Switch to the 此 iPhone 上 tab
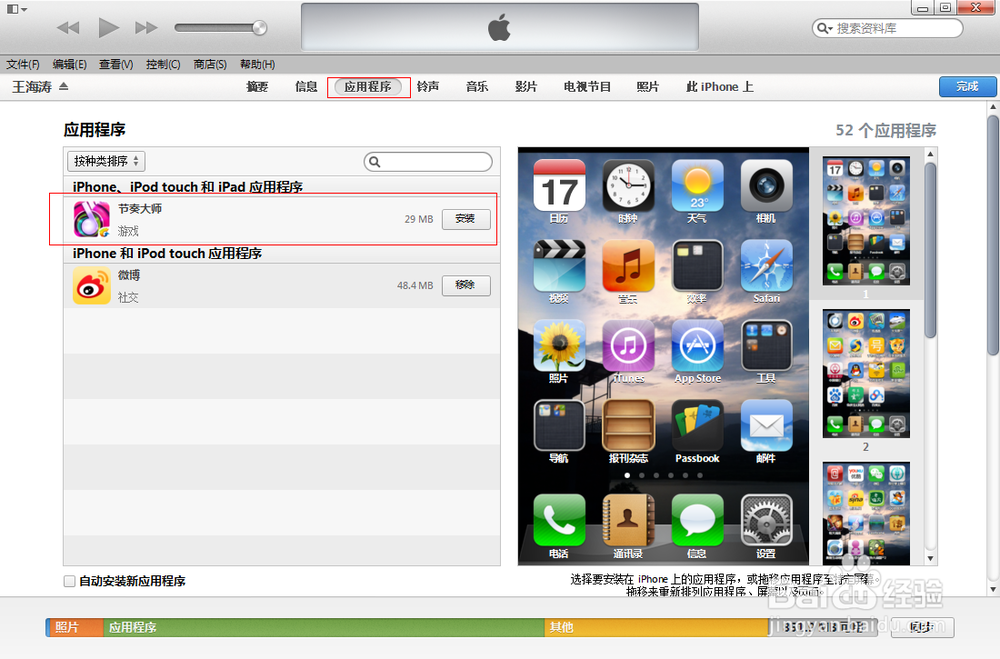Image resolution: width=1000 pixels, height=659 pixels. (x=719, y=87)
